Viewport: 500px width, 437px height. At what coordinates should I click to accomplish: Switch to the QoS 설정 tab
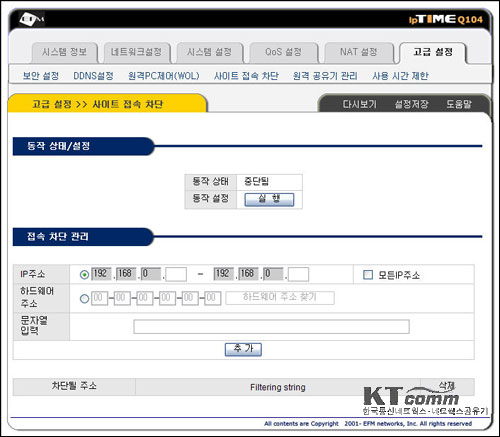[x=283, y=52]
